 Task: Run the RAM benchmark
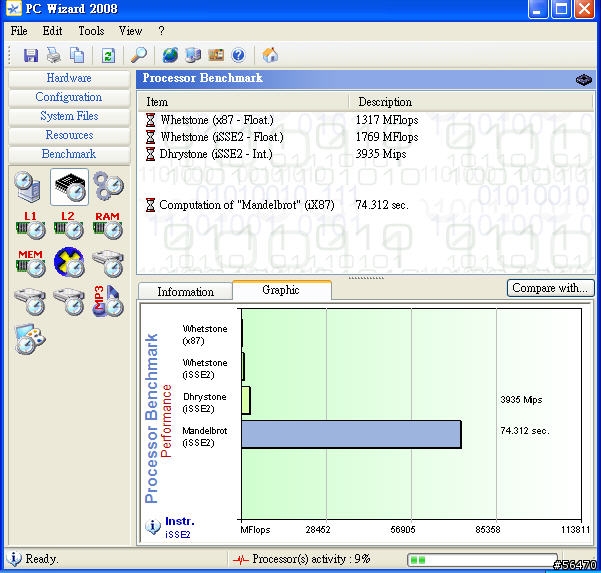108,225
